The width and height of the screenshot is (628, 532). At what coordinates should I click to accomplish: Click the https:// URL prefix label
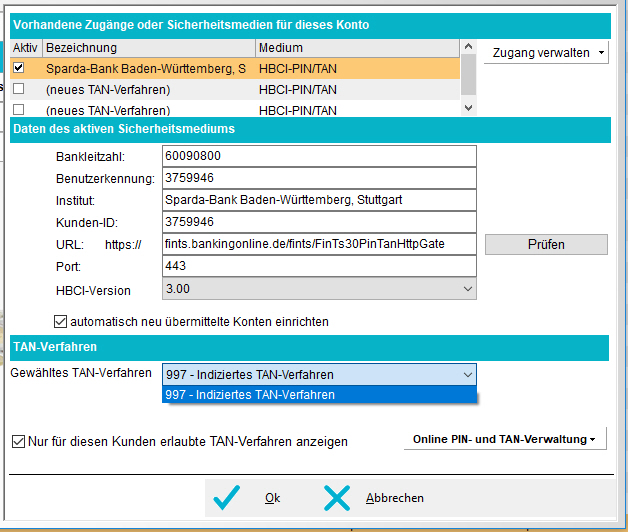pos(123,245)
